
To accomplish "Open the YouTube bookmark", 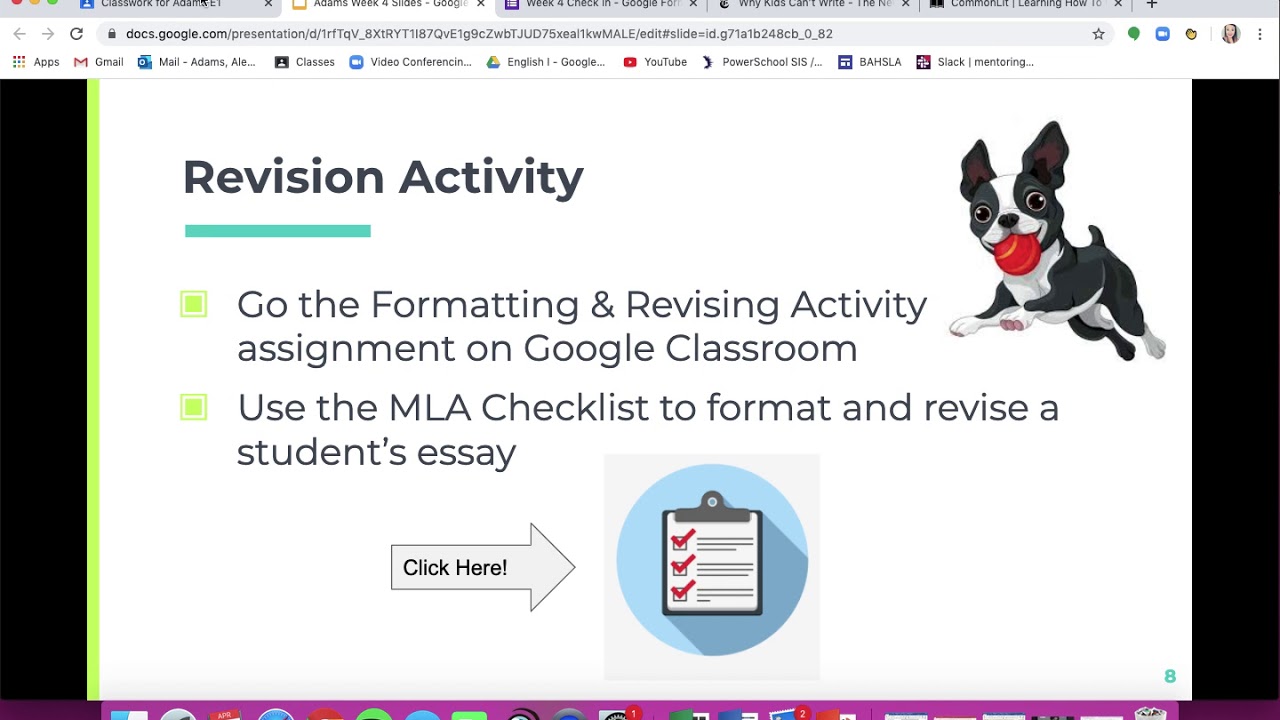I will (655, 62).
